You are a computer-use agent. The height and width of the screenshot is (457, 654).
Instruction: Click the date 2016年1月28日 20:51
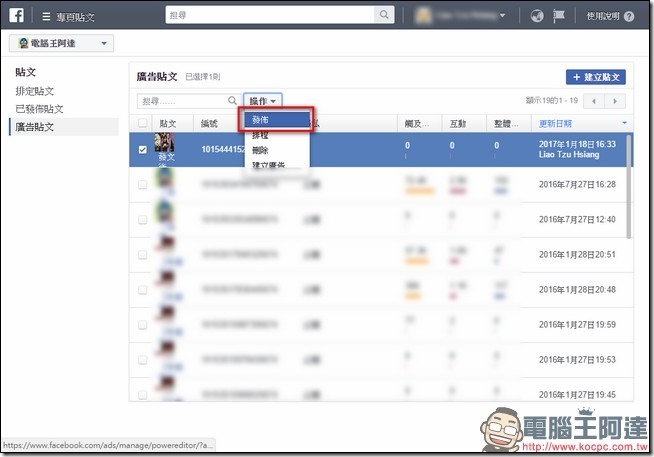pos(577,254)
